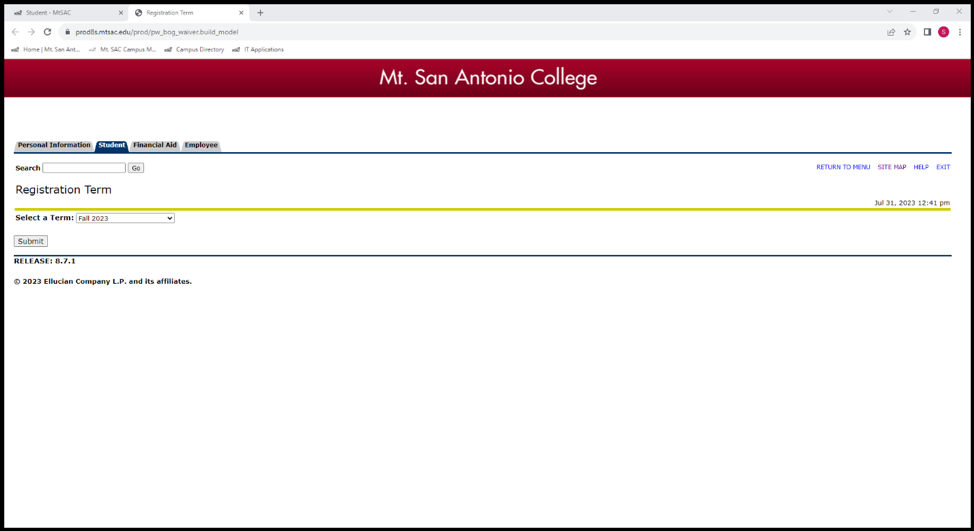Close the Student - MtSAC tab
This screenshot has width=974, height=531.
tap(121, 12)
